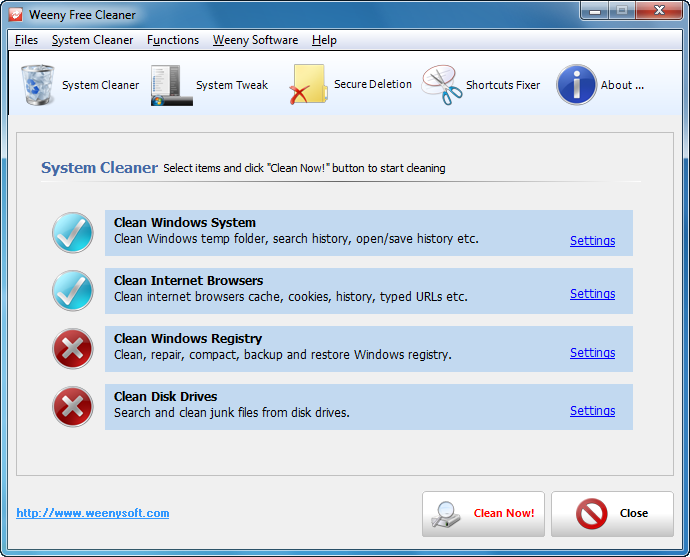Select the Shortcuts Fixer toolbar label
This screenshot has height=557, width=690.
(x=503, y=85)
